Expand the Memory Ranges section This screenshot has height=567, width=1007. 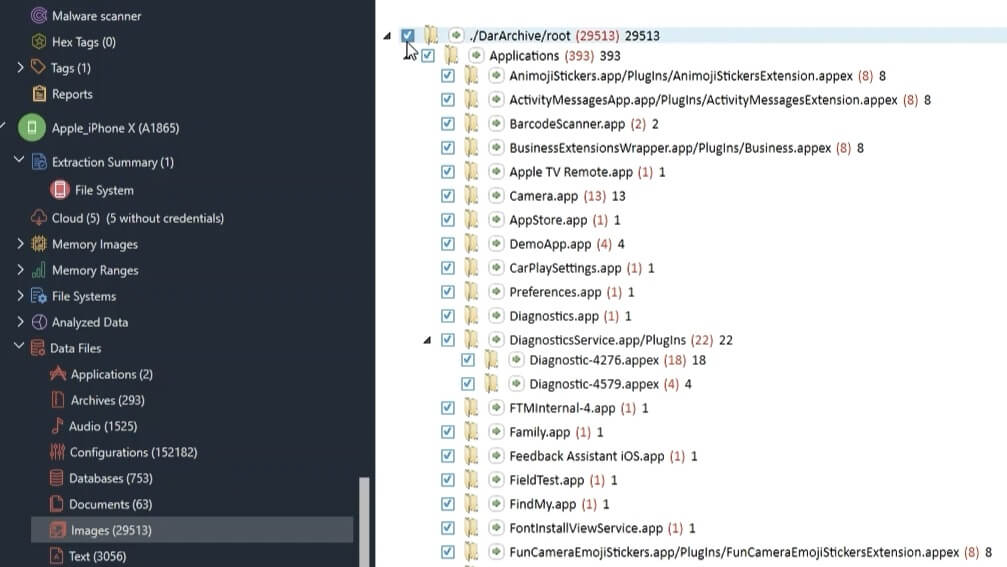click(20, 270)
